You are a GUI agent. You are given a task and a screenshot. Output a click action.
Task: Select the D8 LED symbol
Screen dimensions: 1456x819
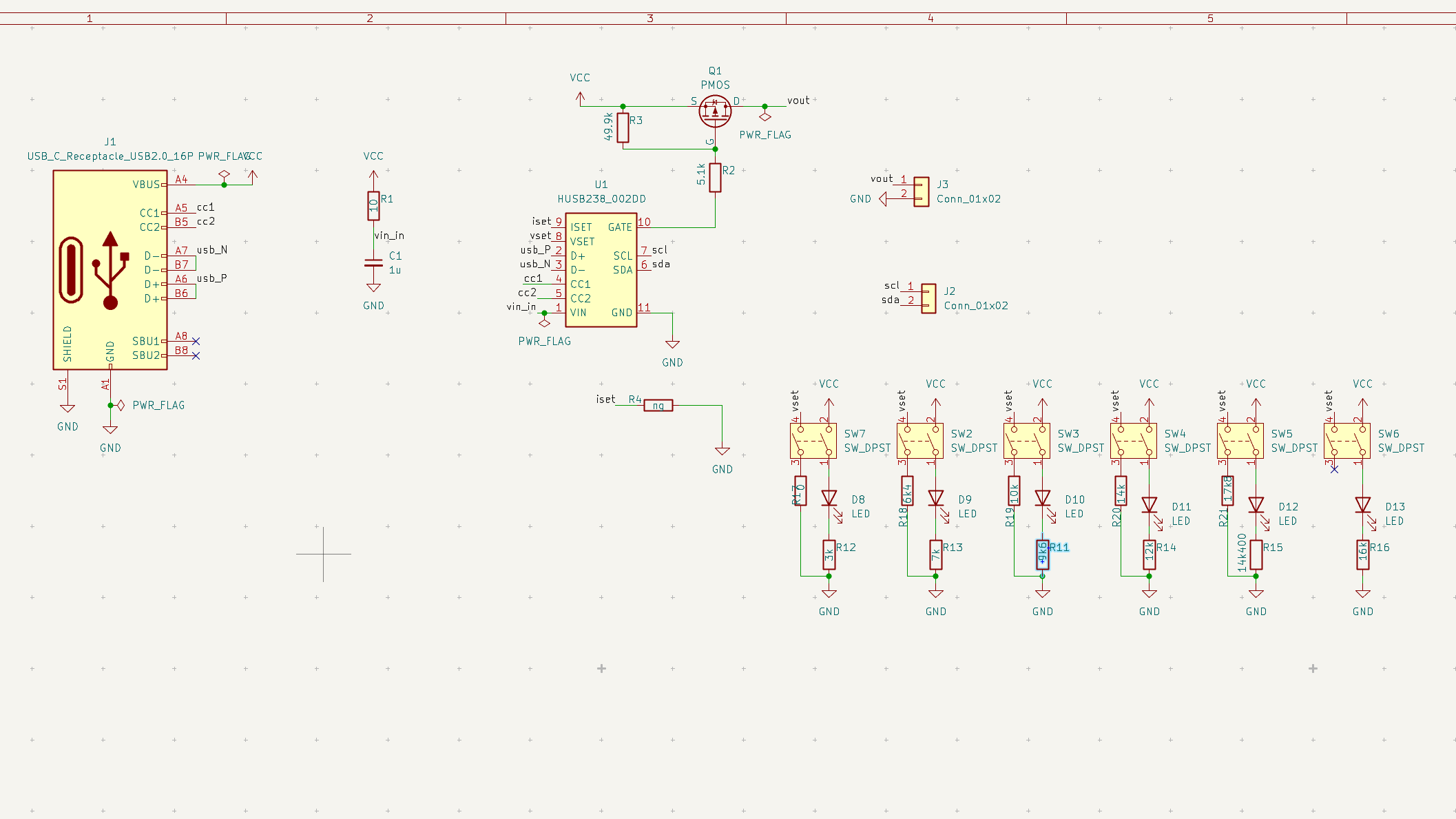pyautogui.click(x=829, y=498)
